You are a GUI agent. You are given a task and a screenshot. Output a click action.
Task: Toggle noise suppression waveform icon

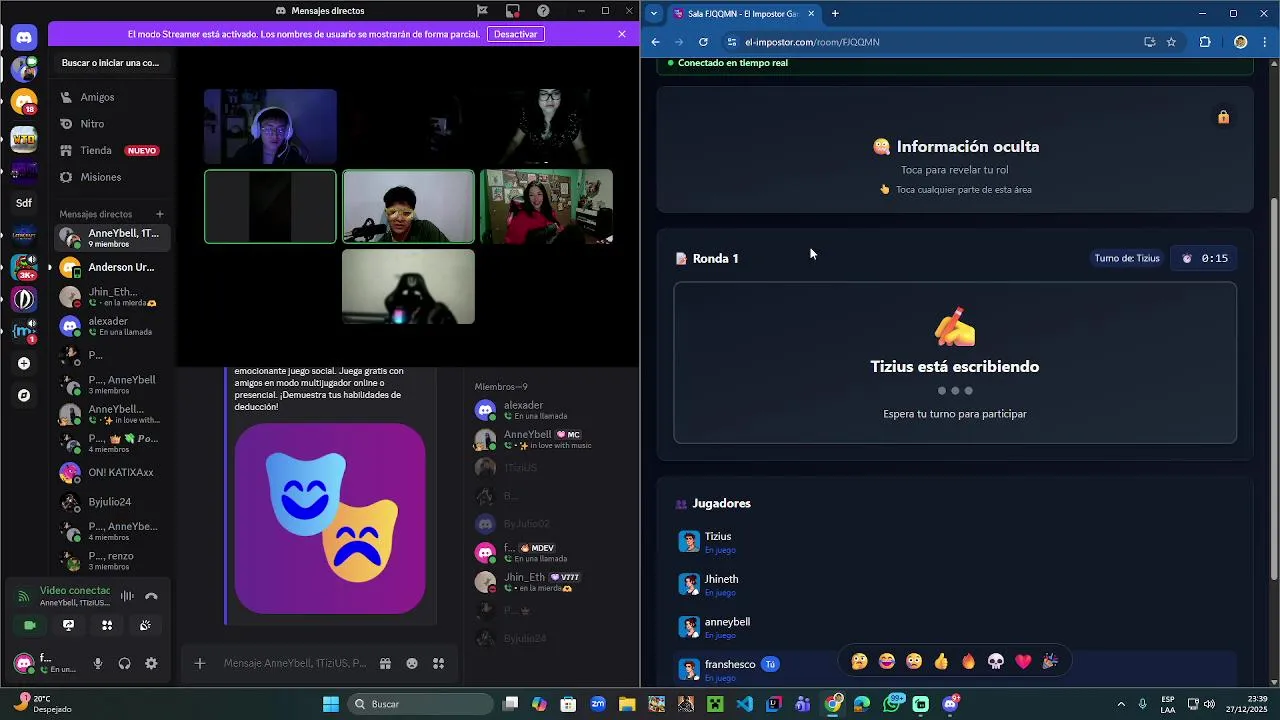[x=127, y=596]
